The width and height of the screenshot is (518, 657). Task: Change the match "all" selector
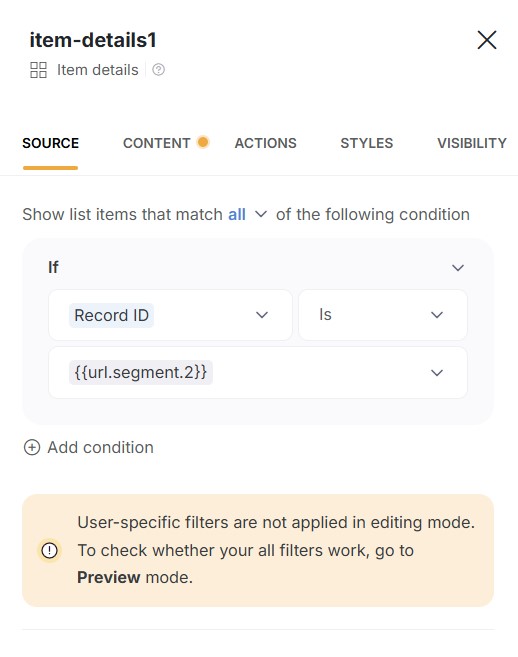coord(247,215)
